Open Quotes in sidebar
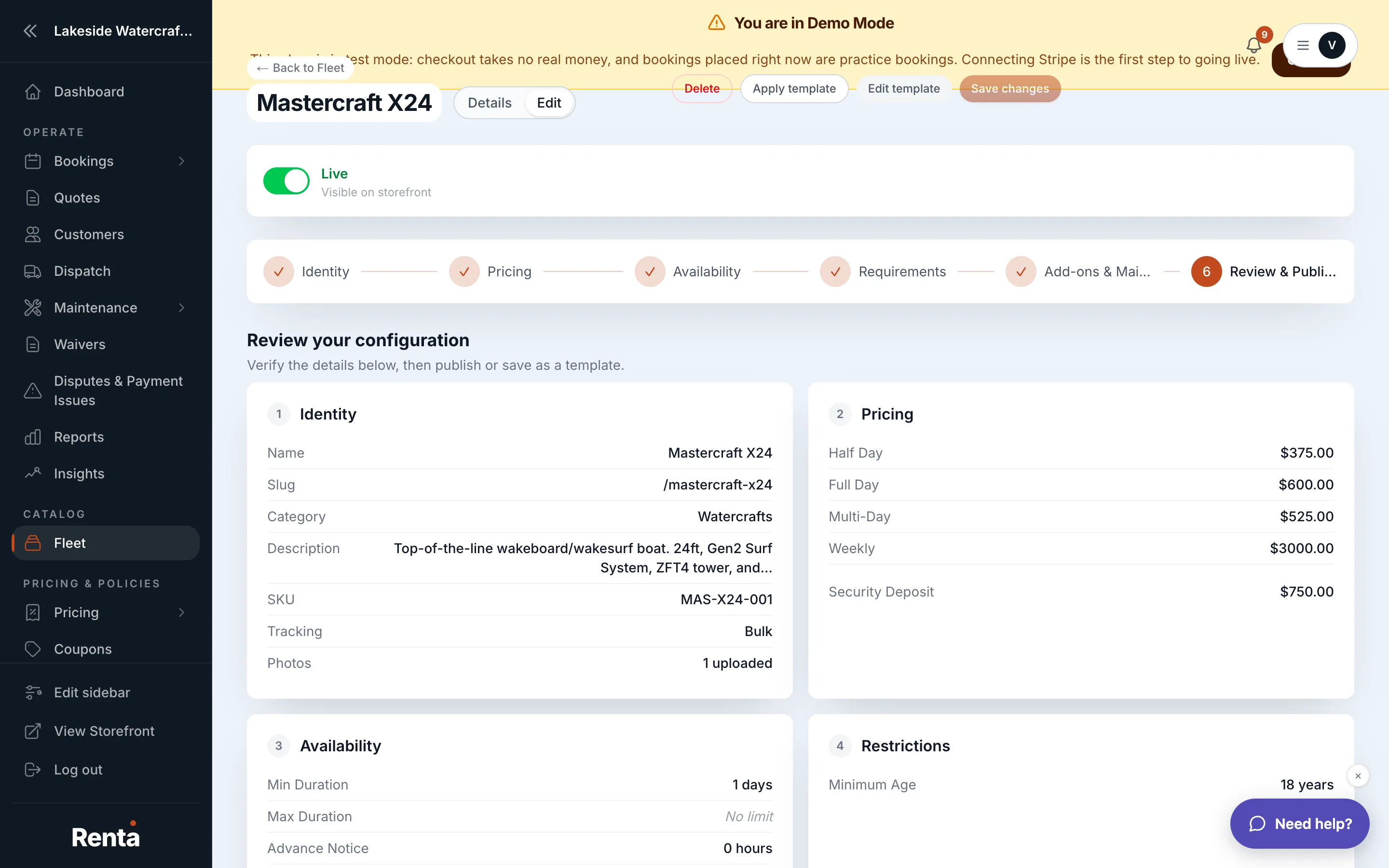Viewport: 1389px width, 868px height. click(106, 198)
